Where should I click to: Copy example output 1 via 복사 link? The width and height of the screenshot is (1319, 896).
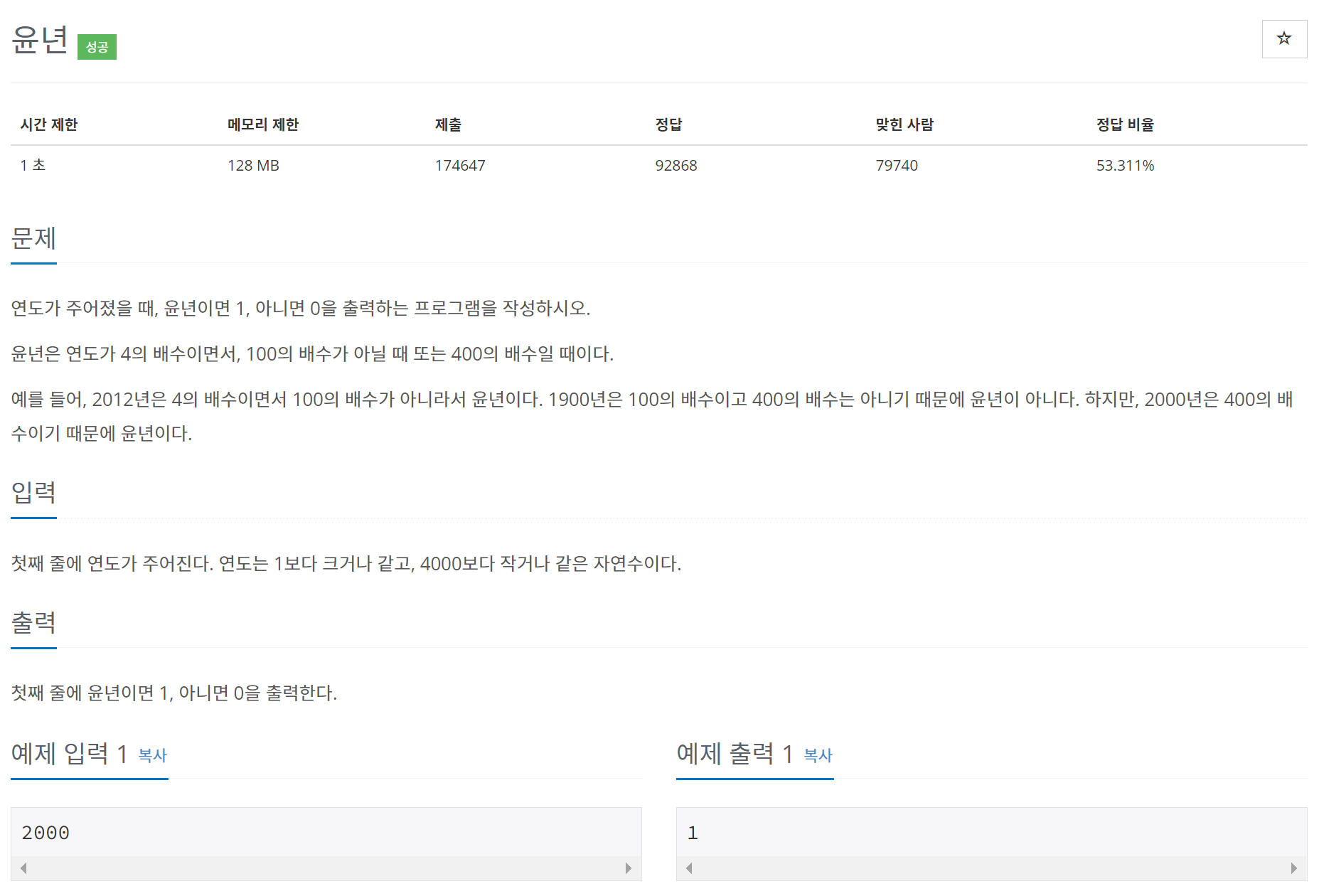[818, 755]
